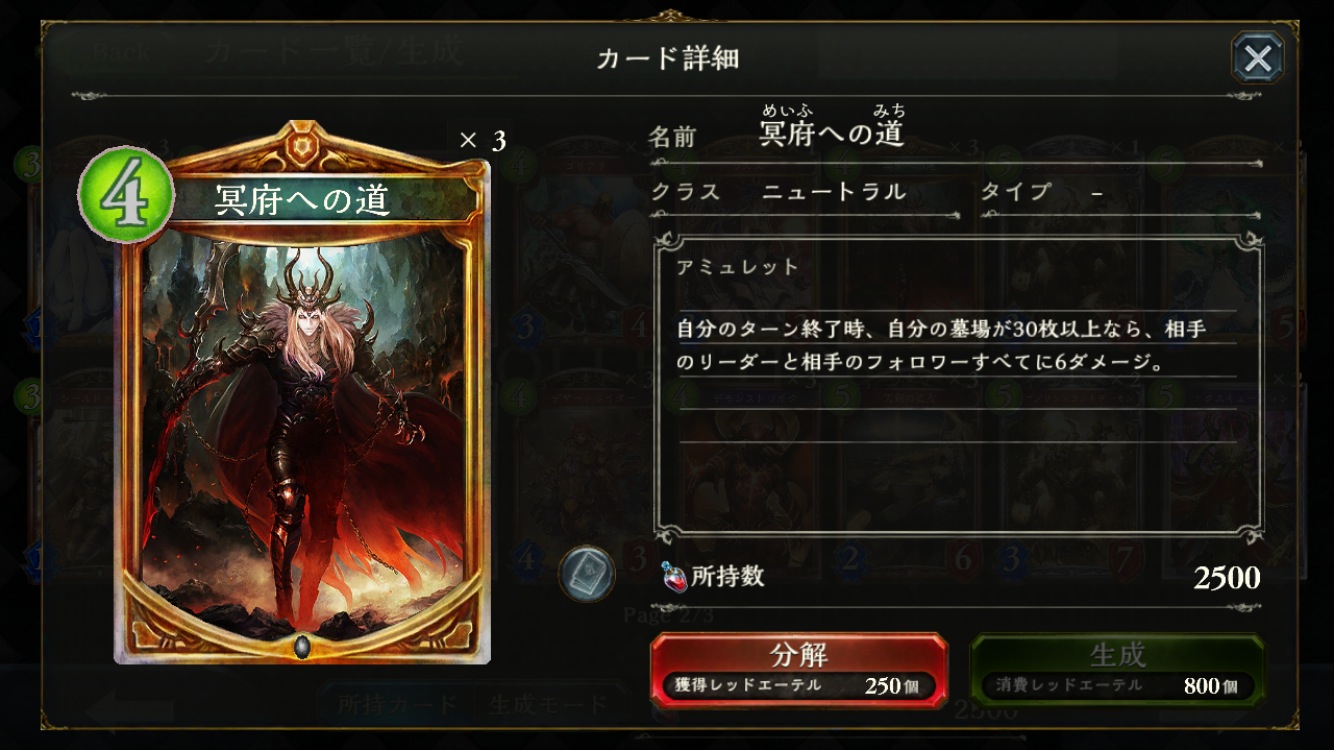Click the アミュレット card type label
The height and width of the screenshot is (750, 1334).
(738, 267)
